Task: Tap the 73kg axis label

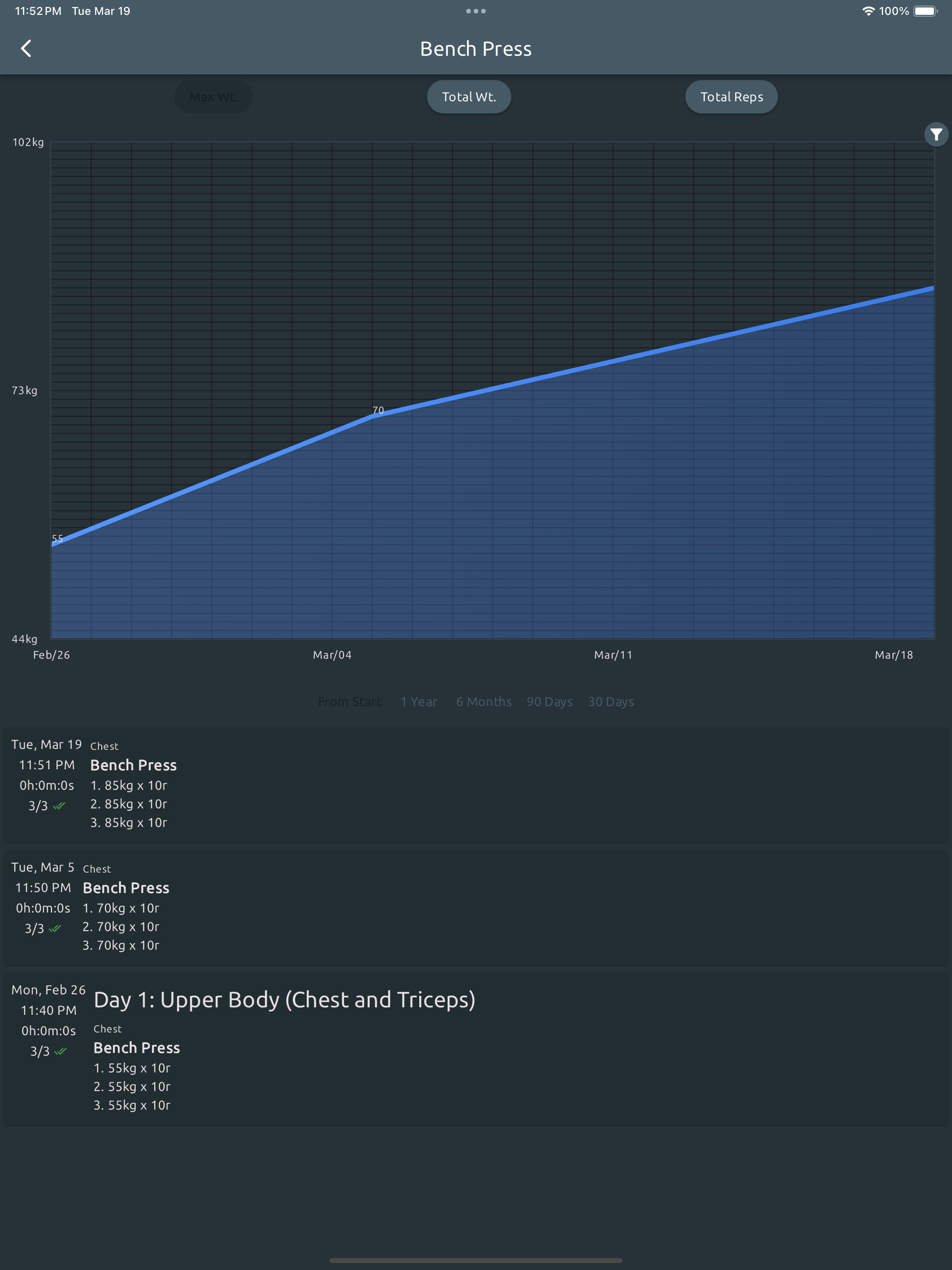Action: point(25,390)
